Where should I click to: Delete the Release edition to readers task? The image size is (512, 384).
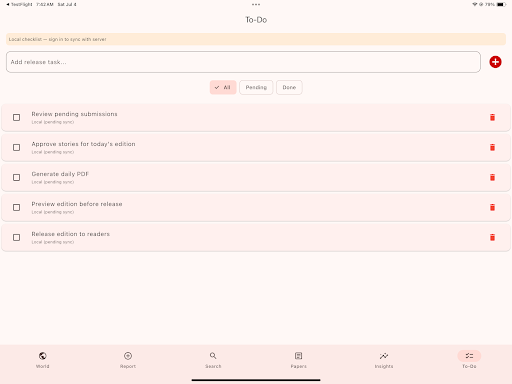[x=492, y=237]
